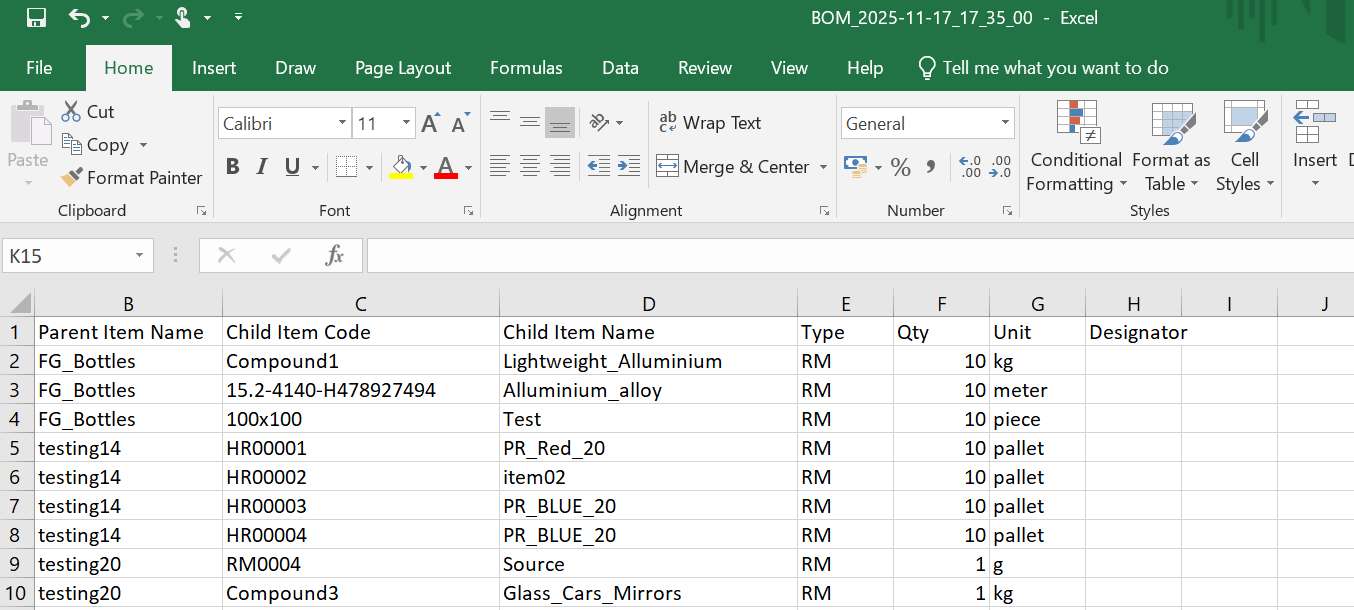Toggle Bold formatting

click(232, 167)
